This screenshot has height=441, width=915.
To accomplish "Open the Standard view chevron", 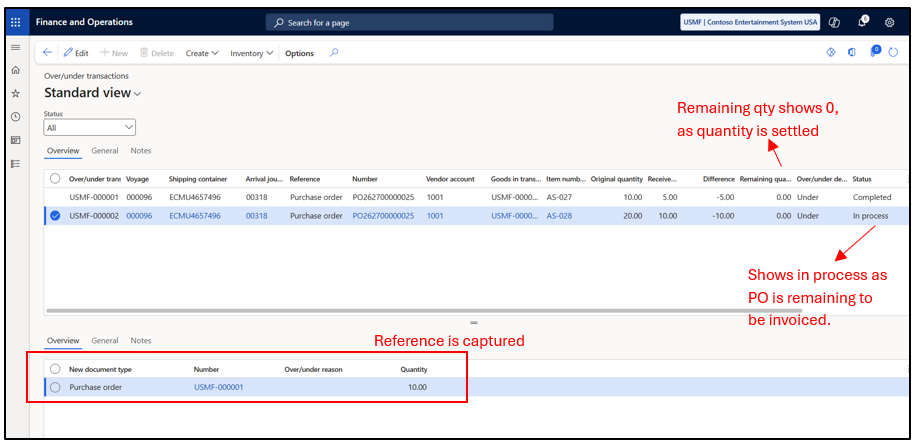I will point(138,93).
